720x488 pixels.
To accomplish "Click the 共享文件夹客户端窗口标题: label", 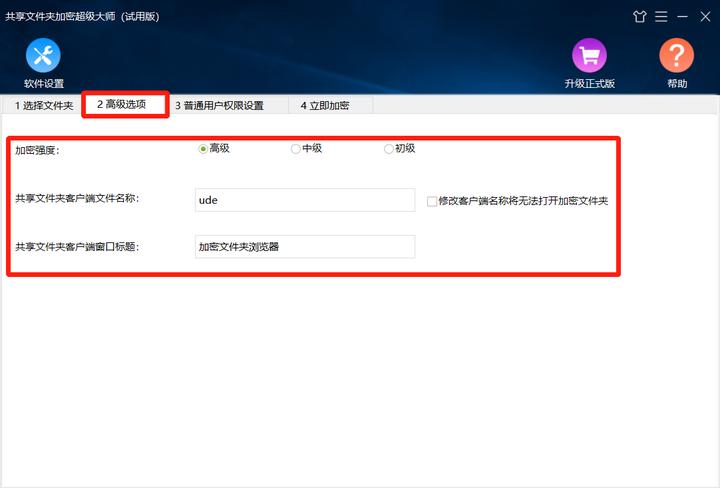I will click(x=77, y=247).
